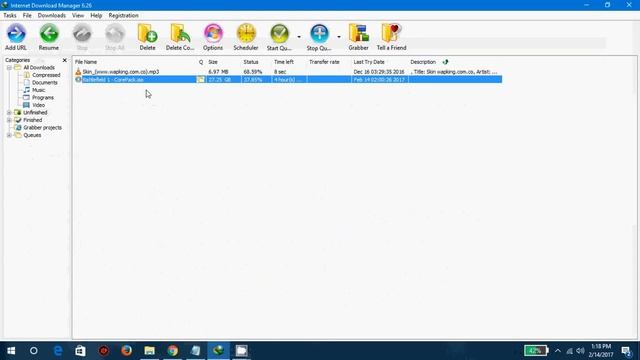Expand the Finished tree node
The height and width of the screenshot is (360, 640).
coord(9,120)
